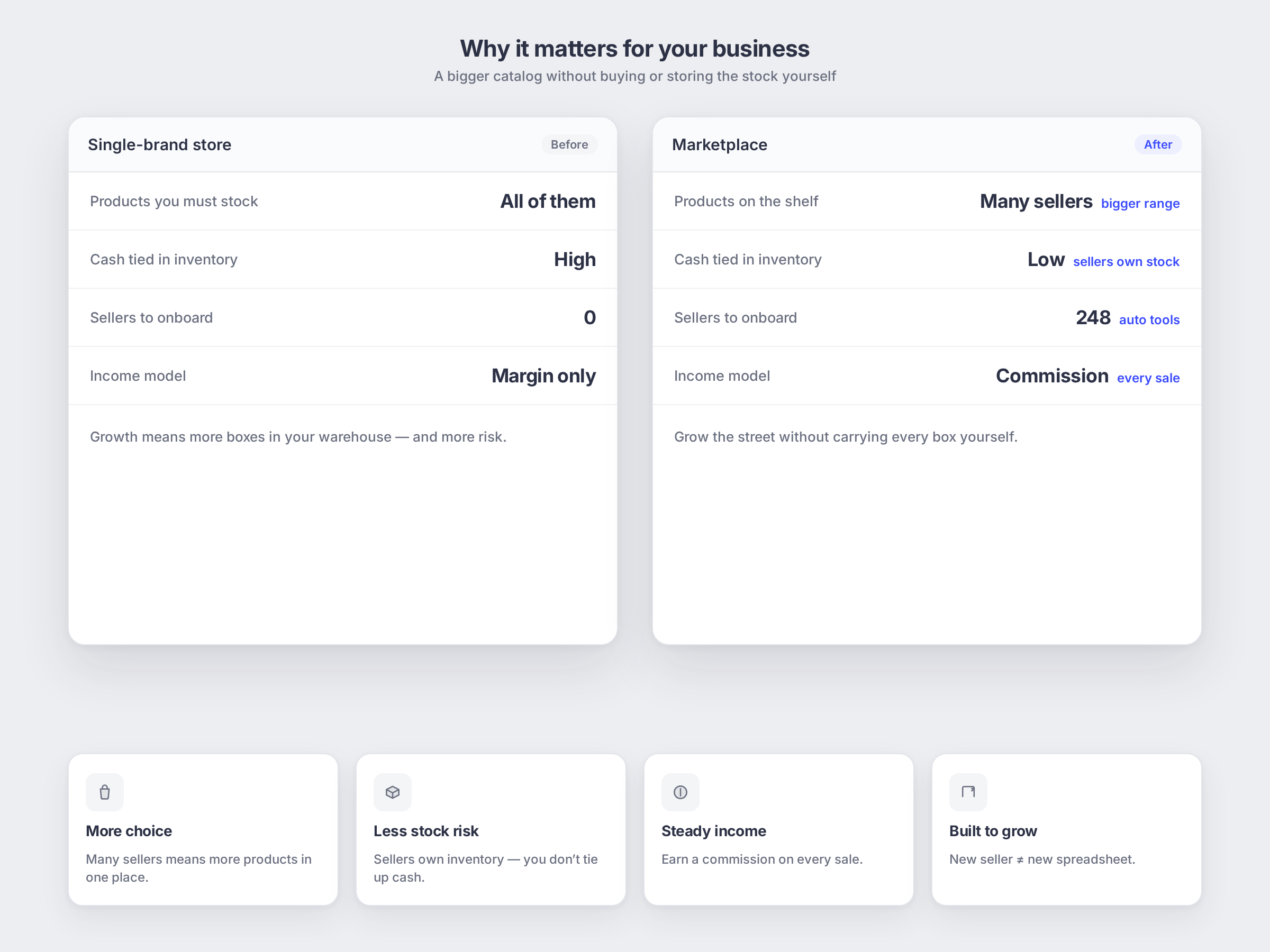Click 'New seller ≠ new spreadsheet' text
This screenshot has height=952, width=1270.
pyautogui.click(x=1042, y=859)
